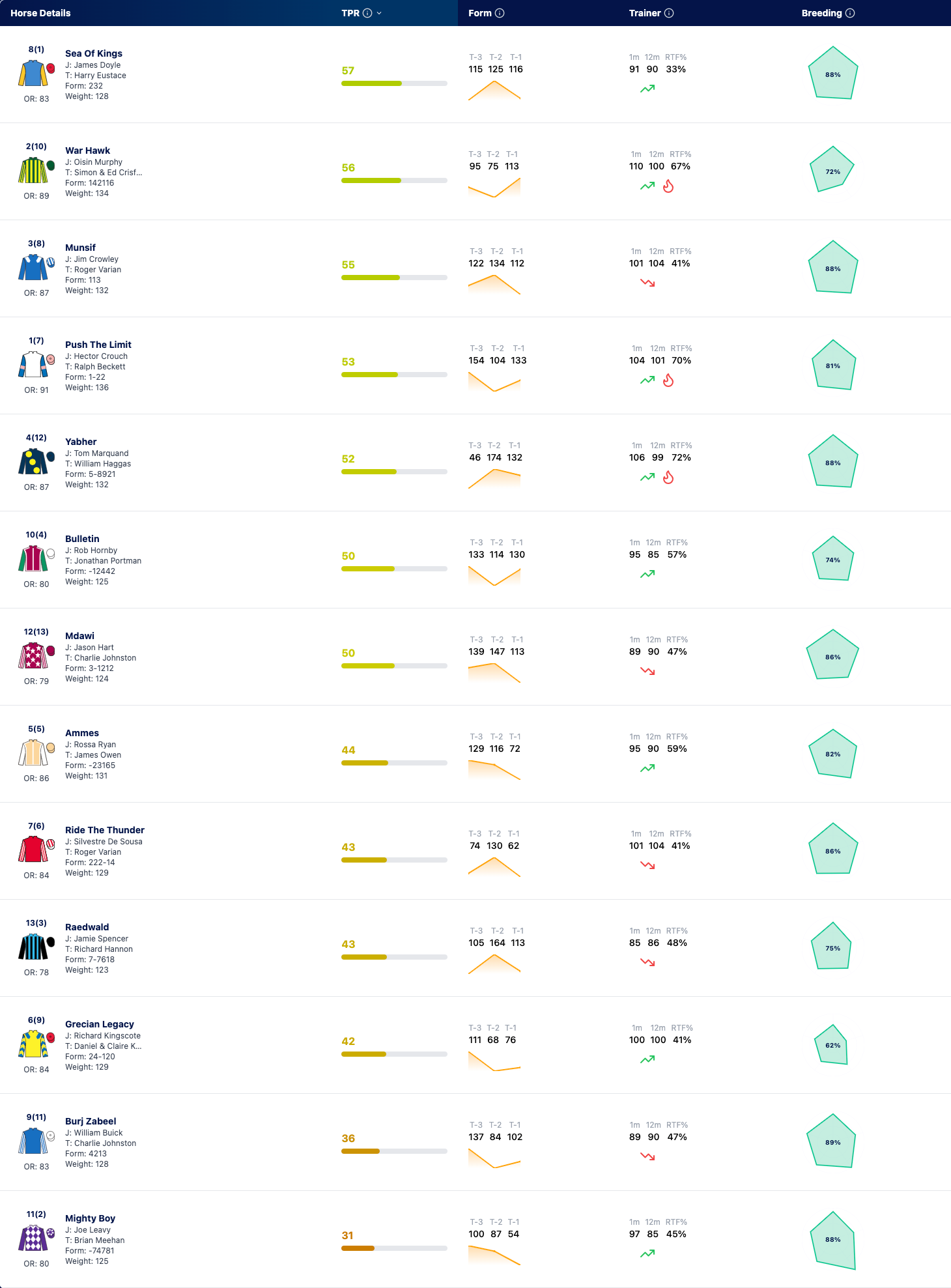
Task: Expand the TPR sort dropdown chevron
Action: coord(379,13)
